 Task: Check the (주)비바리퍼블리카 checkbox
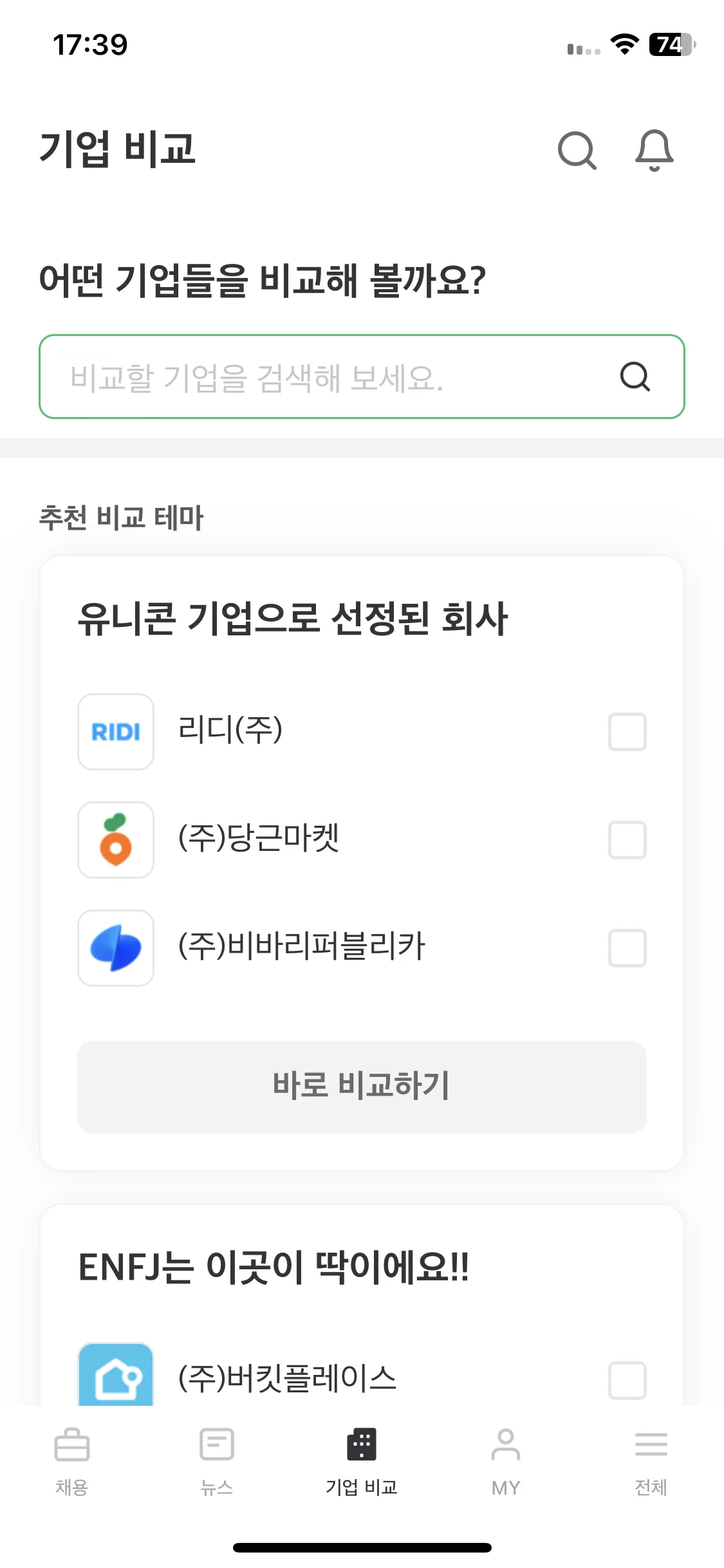pos(627,948)
